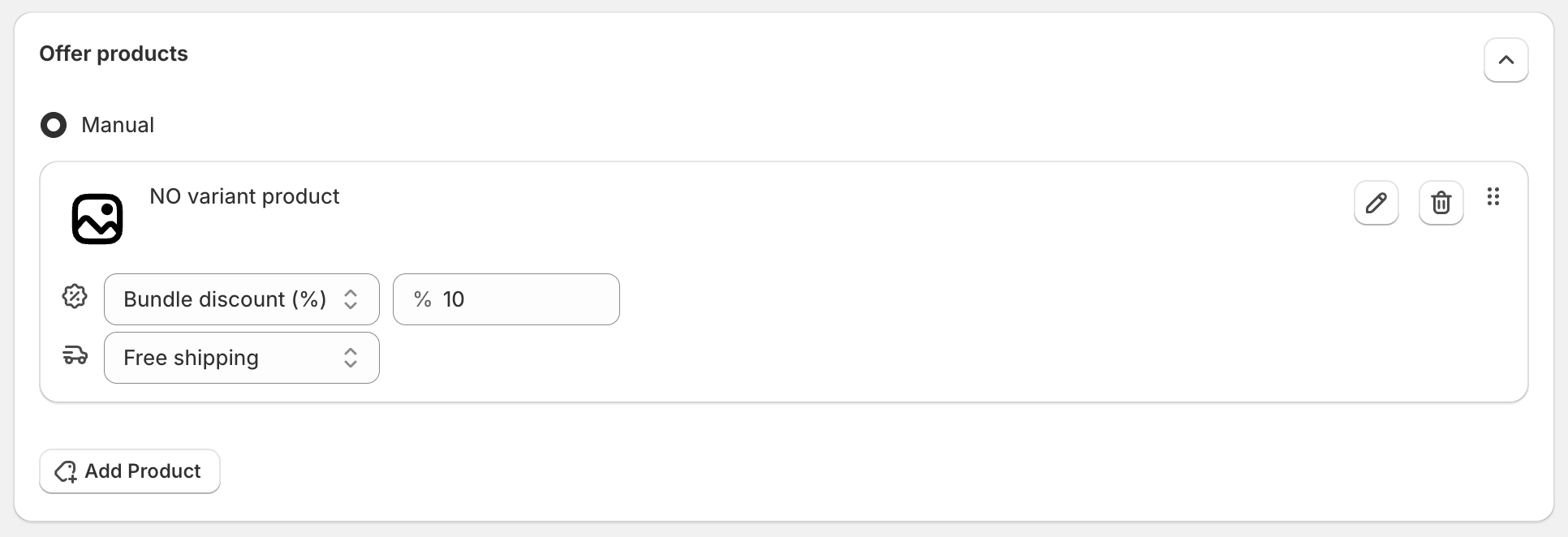Click the up-down arrows on Free shipping selector
The width and height of the screenshot is (1568, 537).
351,358
